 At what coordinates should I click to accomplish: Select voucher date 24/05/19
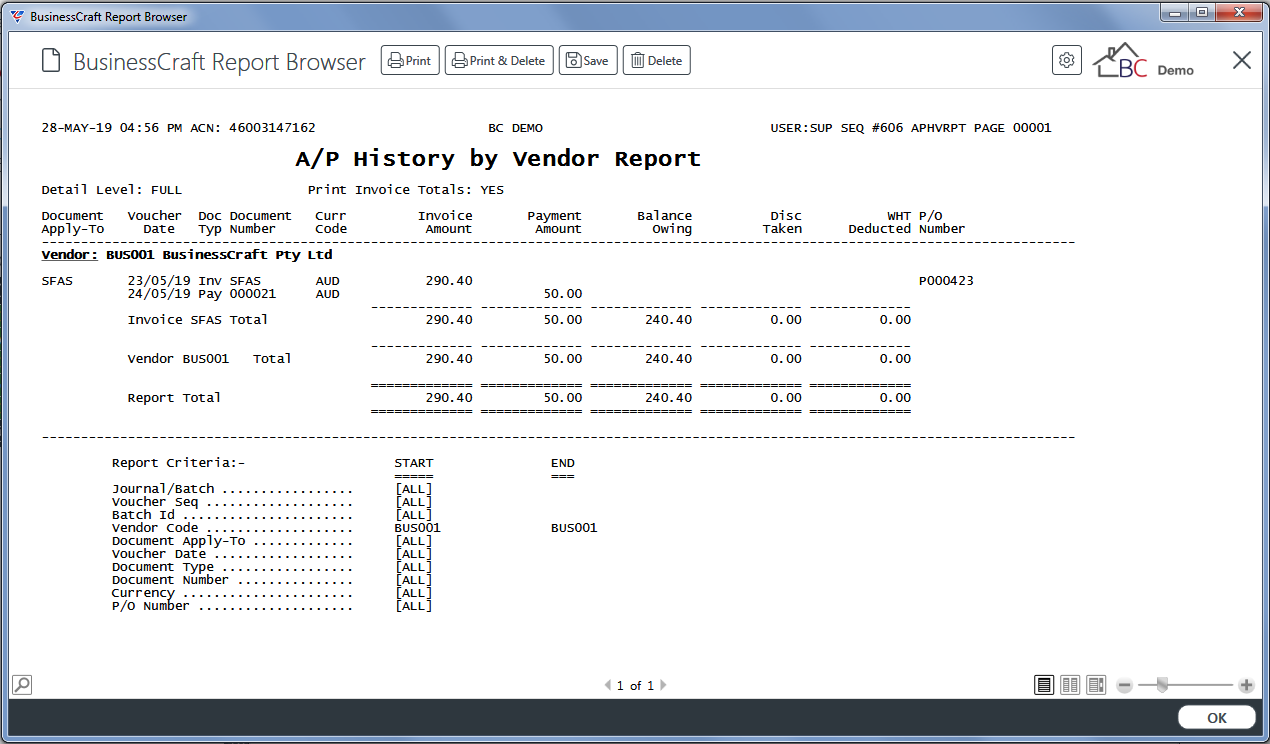click(x=159, y=294)
